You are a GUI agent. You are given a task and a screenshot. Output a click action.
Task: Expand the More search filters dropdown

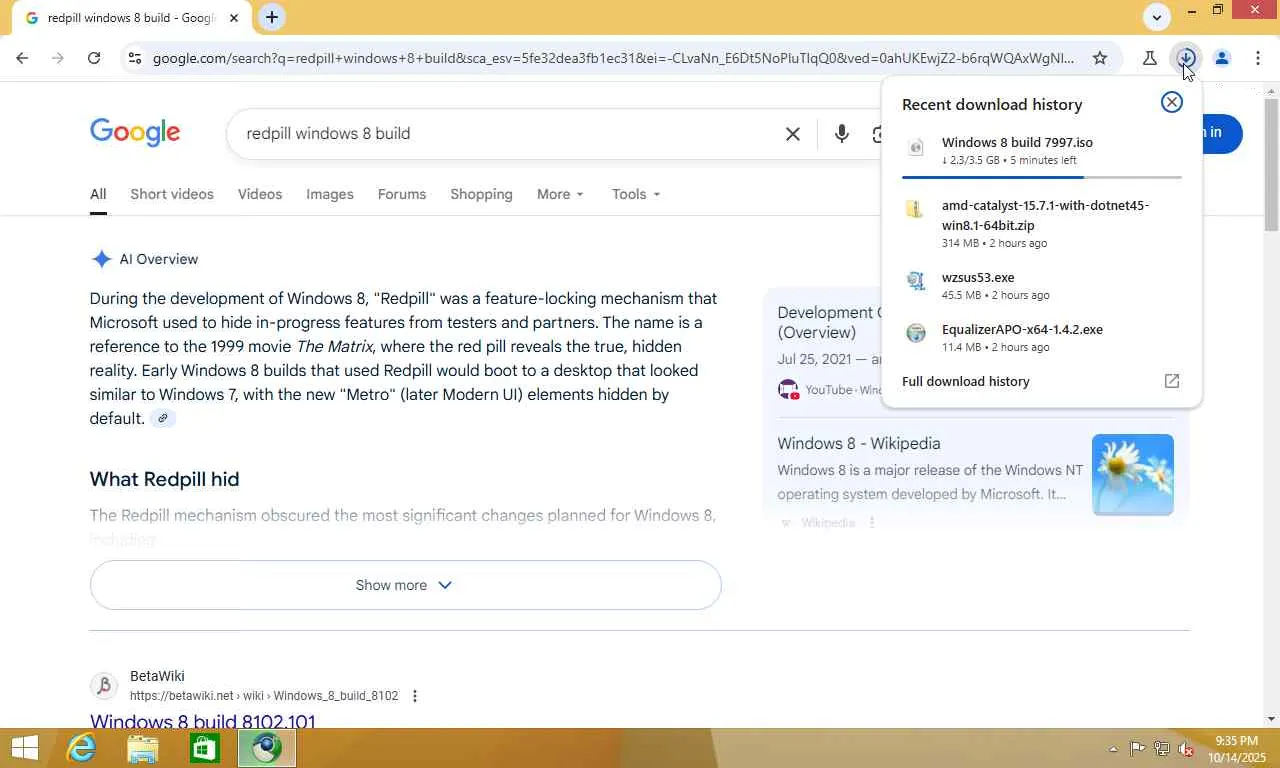pos(560,194)
